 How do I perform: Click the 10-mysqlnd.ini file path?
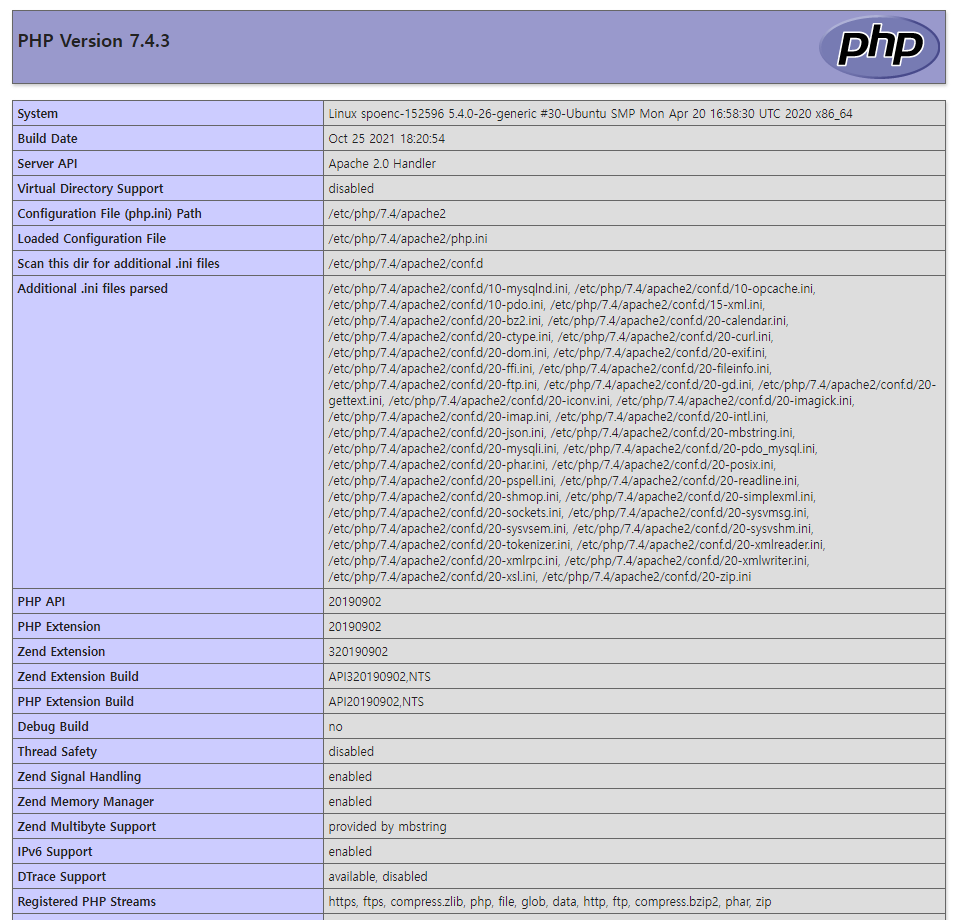pyautogui.click(x=448, y=289)
